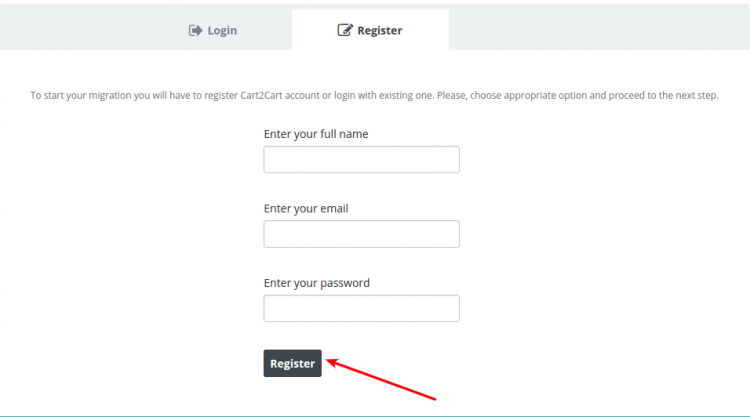Click the red arrow annotation
The height and width of the screenshot is (417, 750).
381,379
